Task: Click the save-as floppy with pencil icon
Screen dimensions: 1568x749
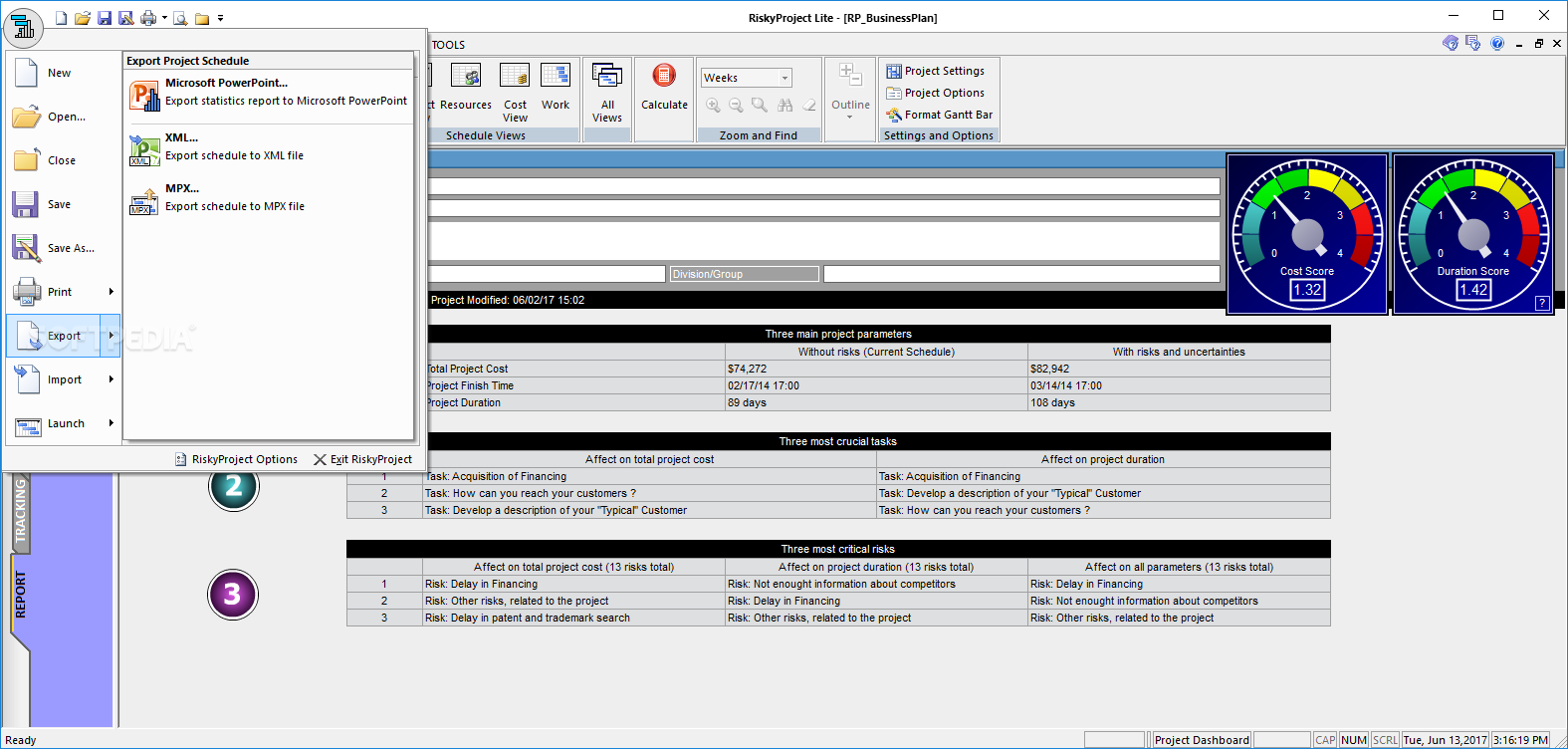Action: pyautogui.click(x=125, y=18)
